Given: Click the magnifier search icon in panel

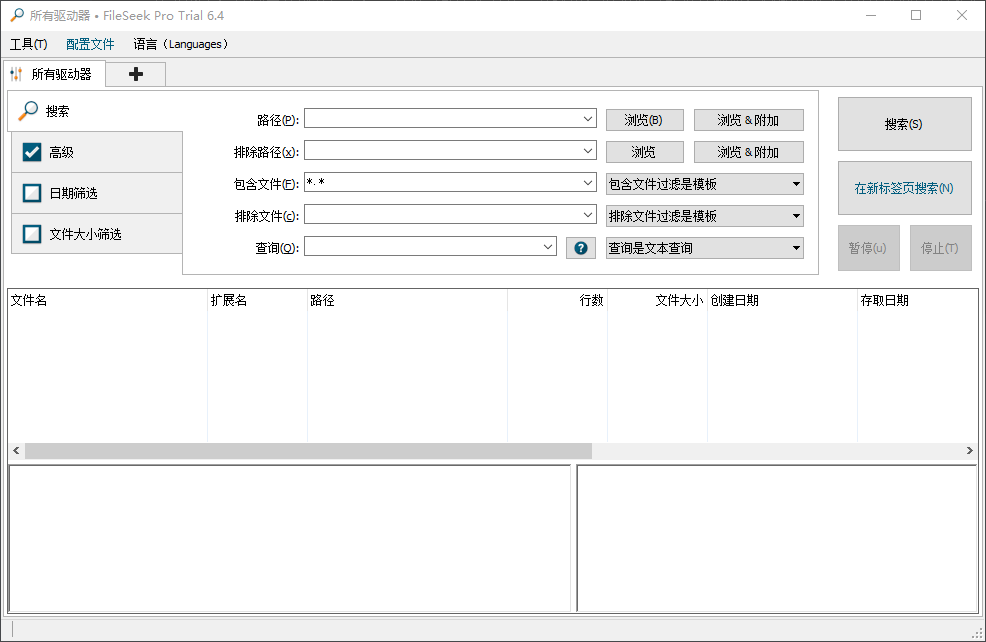Looking at the screenshot, I should pos(27,111).
